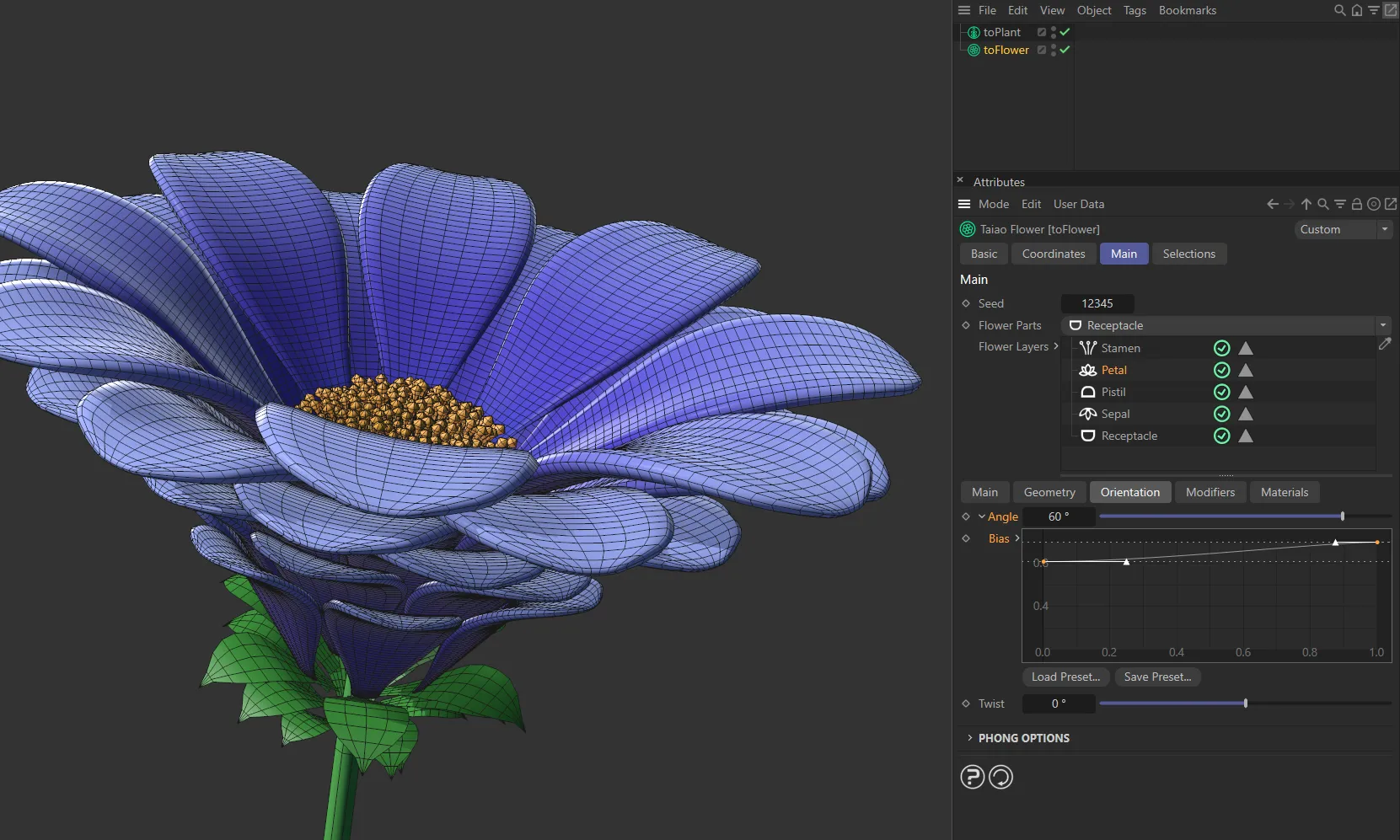Toggle the green checkmark on toPlant
This screenshot has height=840, width=1400.
point(1064,31)
